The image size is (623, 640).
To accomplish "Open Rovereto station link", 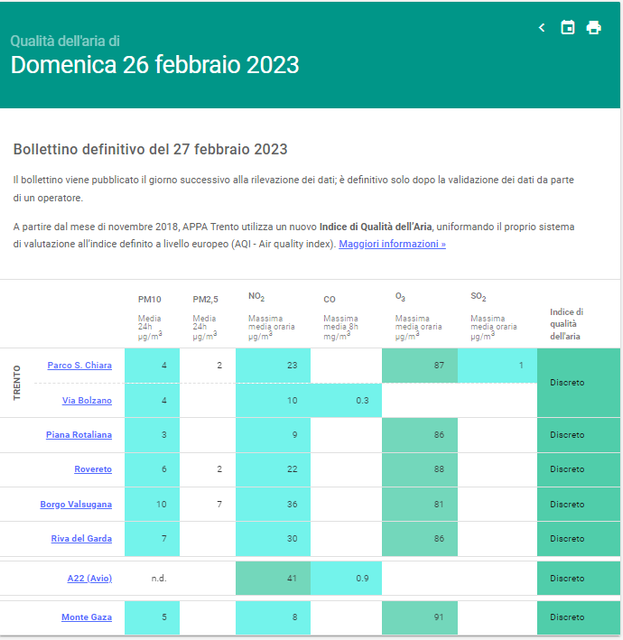I will pyautogui.click(x=93, y=469).
